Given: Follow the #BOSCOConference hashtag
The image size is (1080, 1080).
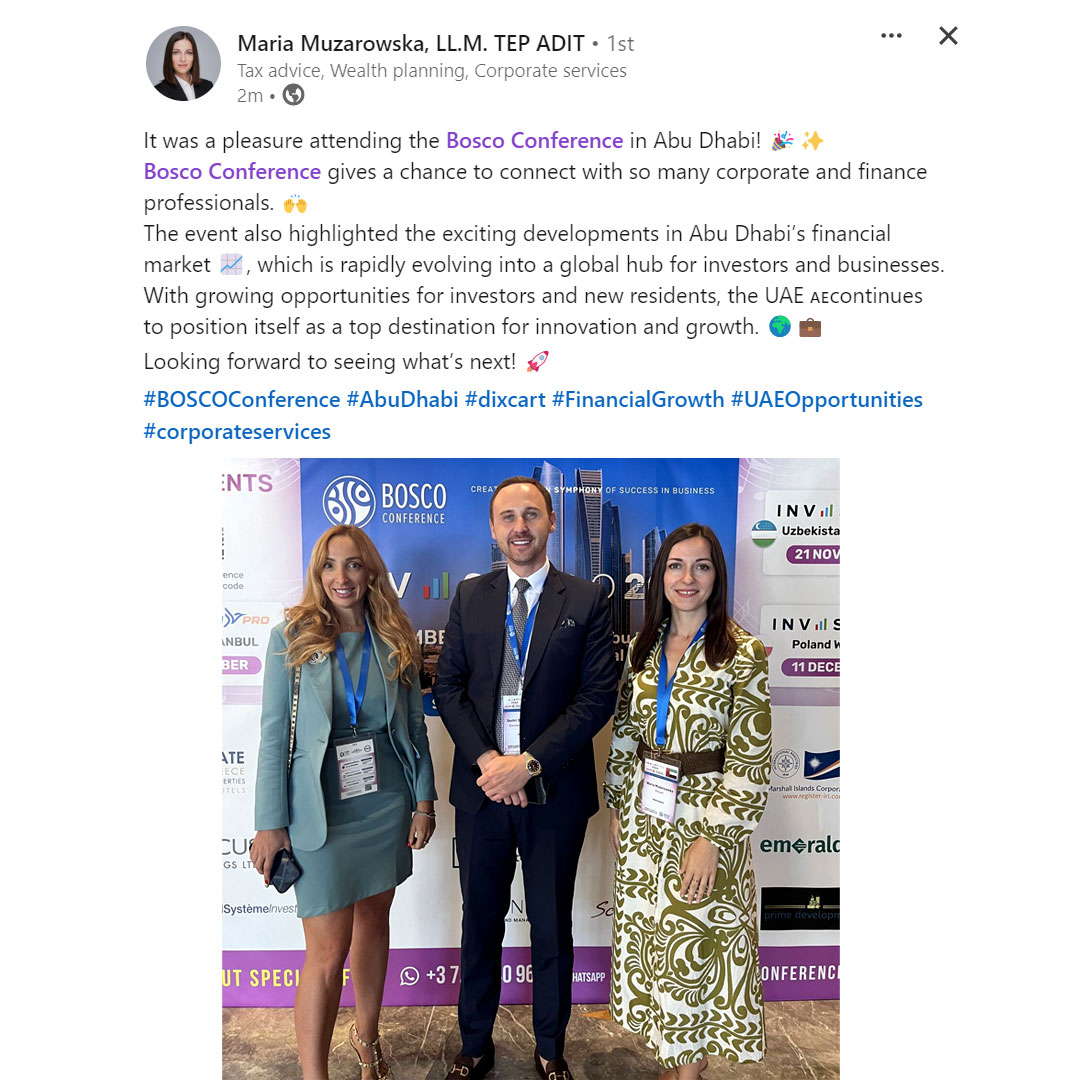Looking at the screenshot, I should pyautogui.click(x=242, y=399).
